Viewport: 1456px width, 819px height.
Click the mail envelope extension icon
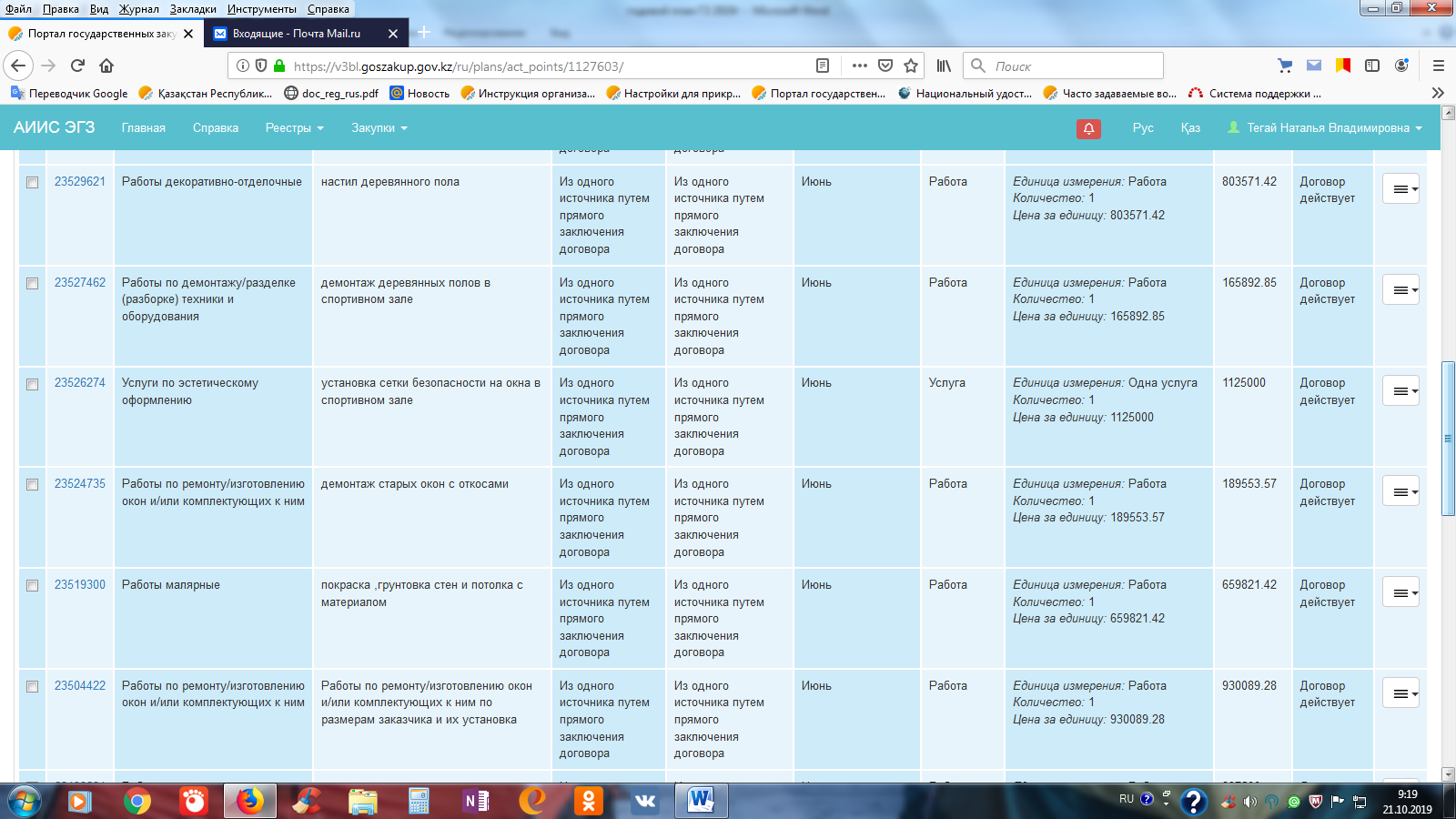point(1314,66)
